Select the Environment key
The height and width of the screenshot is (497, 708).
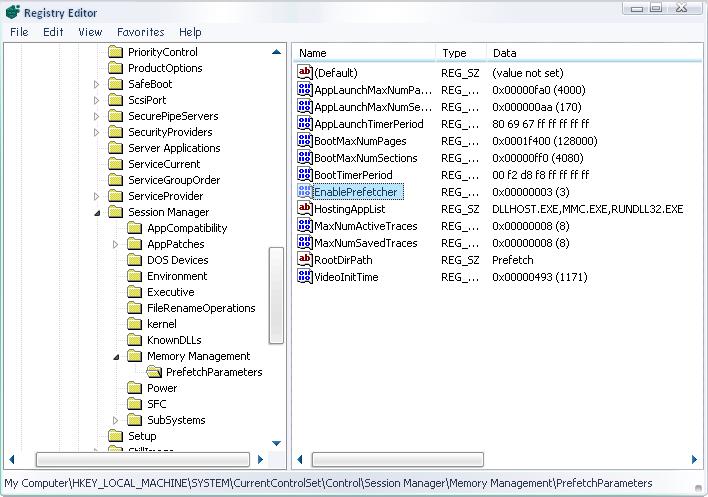pyautogui.click(x=177, y=276)
